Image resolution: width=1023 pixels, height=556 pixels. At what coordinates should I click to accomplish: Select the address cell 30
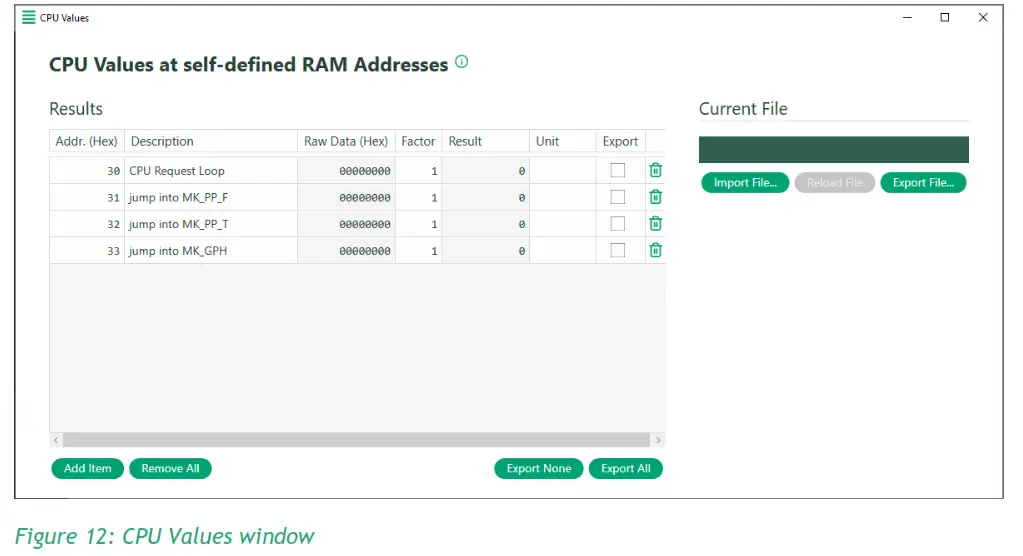[87, 170]
